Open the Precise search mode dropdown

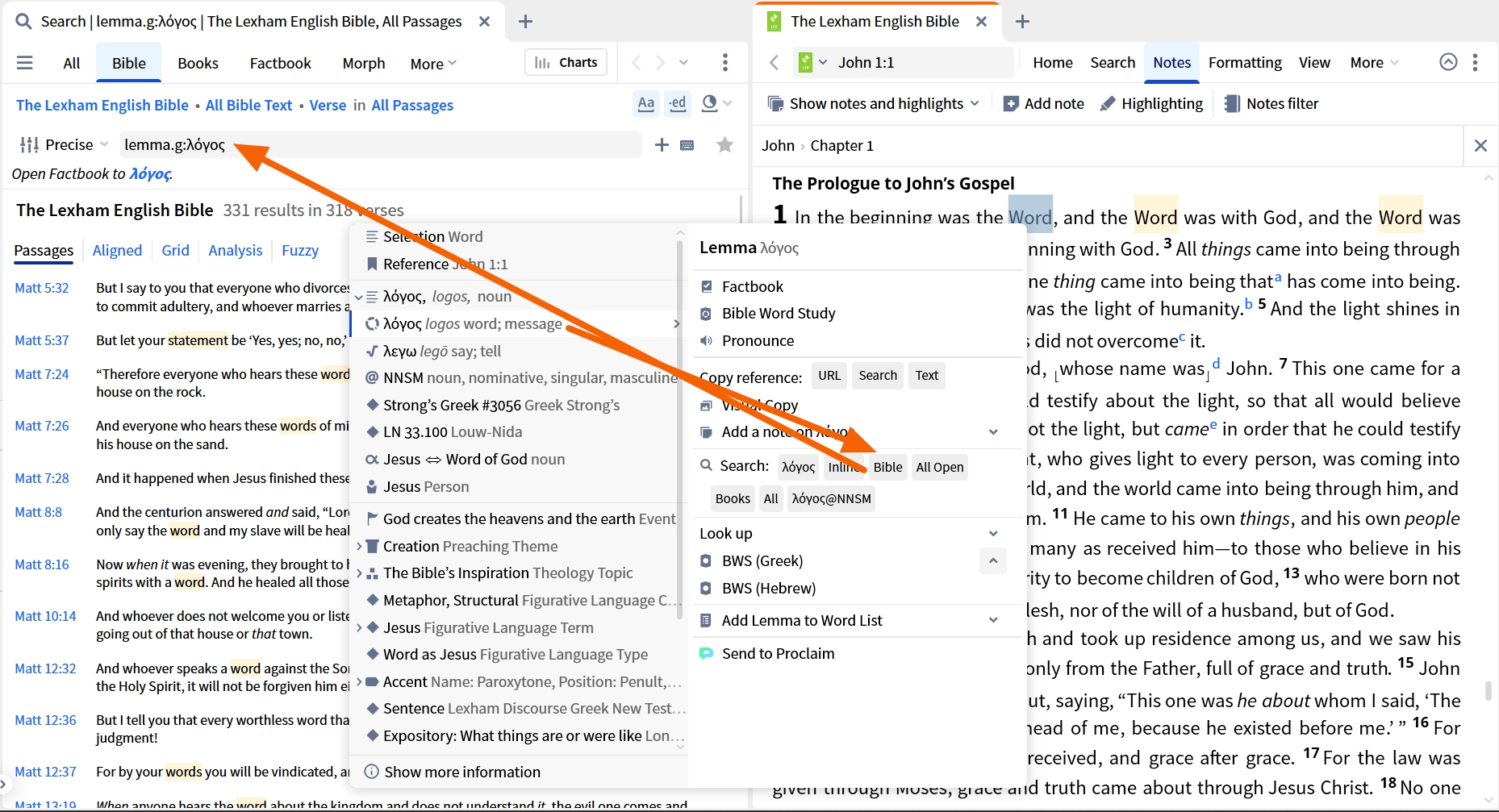pyautogui.click(x=64, y=145)
